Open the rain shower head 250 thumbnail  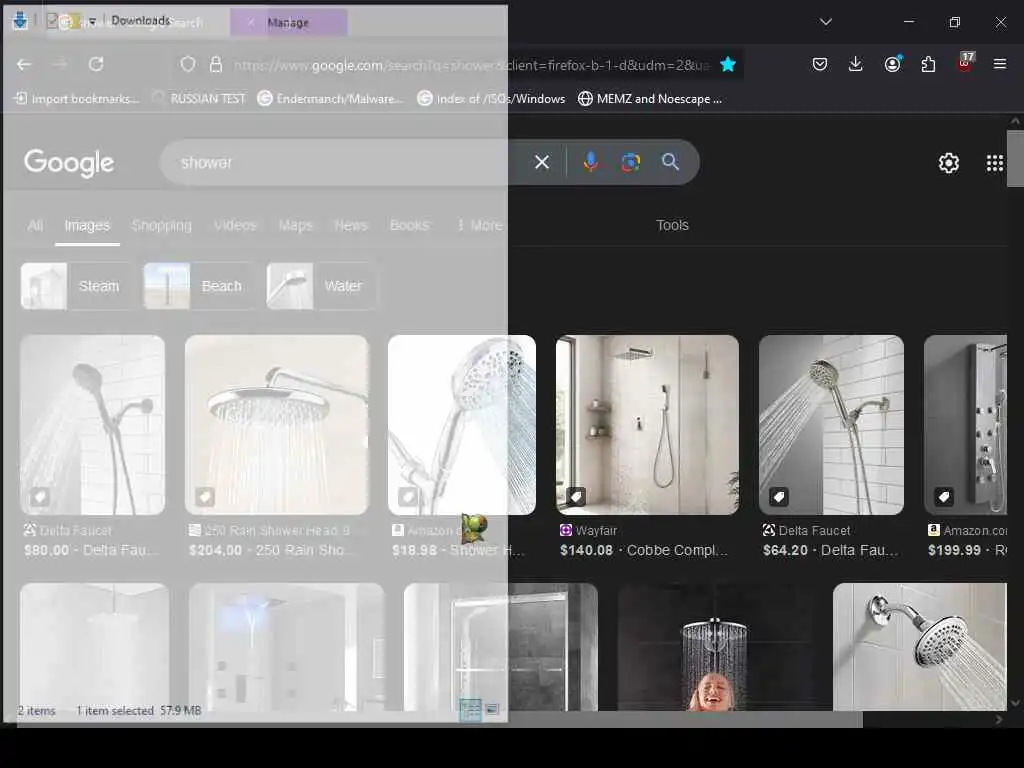[x=276, y=424]
